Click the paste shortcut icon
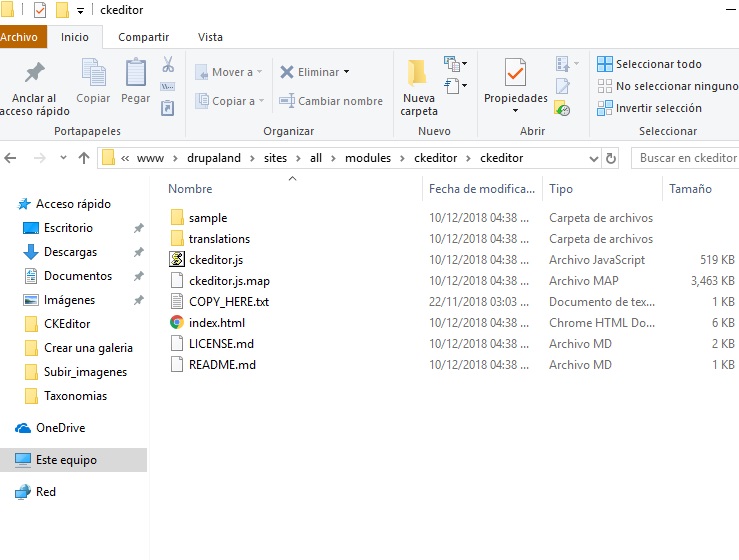This screenshot has height=560, width=739. (x=168, y=108)
